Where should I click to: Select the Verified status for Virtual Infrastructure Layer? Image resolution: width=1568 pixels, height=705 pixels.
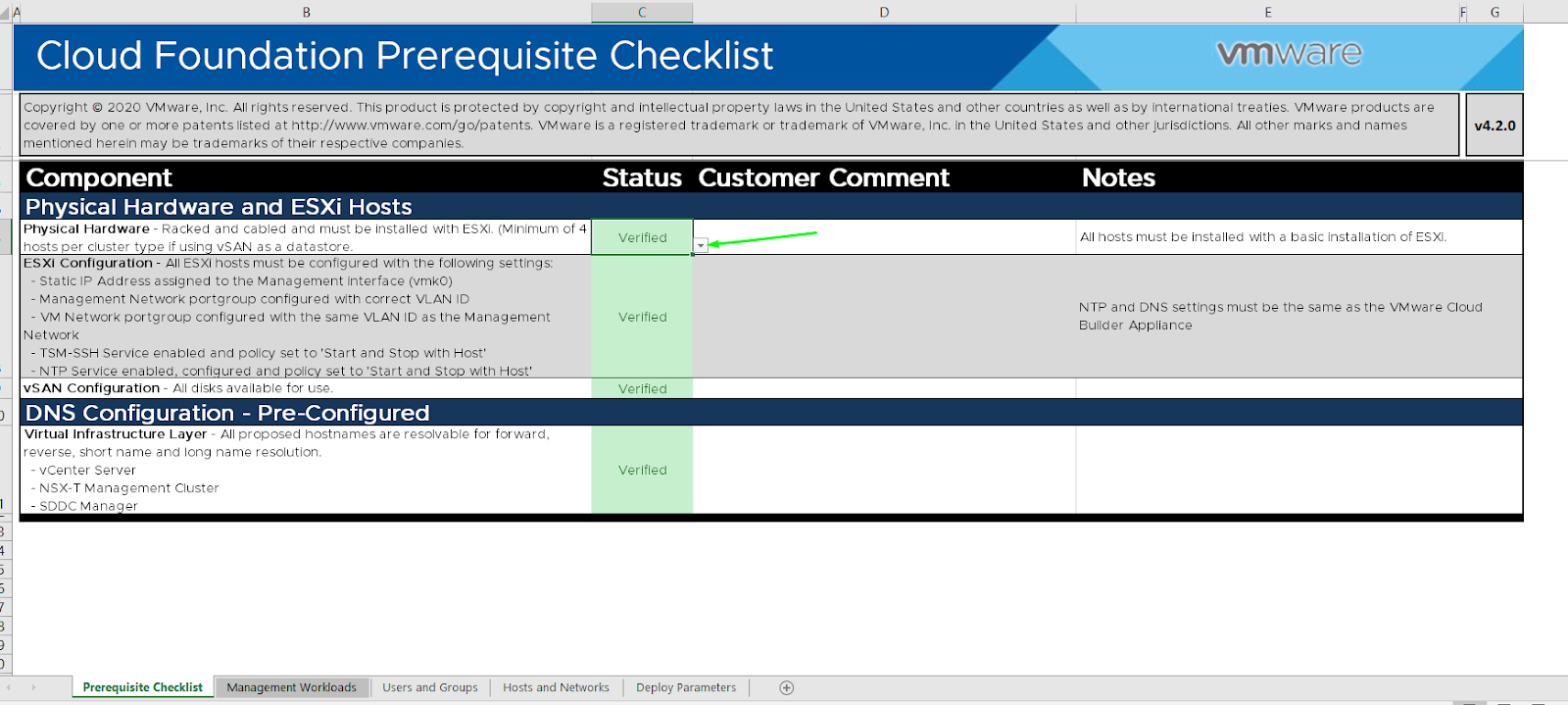coord(642,470)
